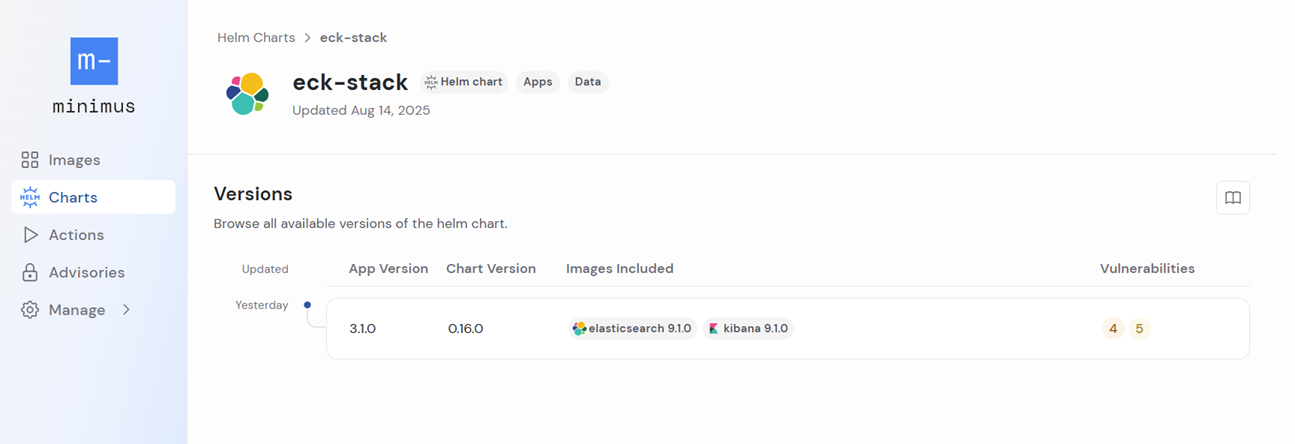This screenshot has width=1295, height=444.
Task: Click the Images grid icon in sidebar
Action: 30,160
